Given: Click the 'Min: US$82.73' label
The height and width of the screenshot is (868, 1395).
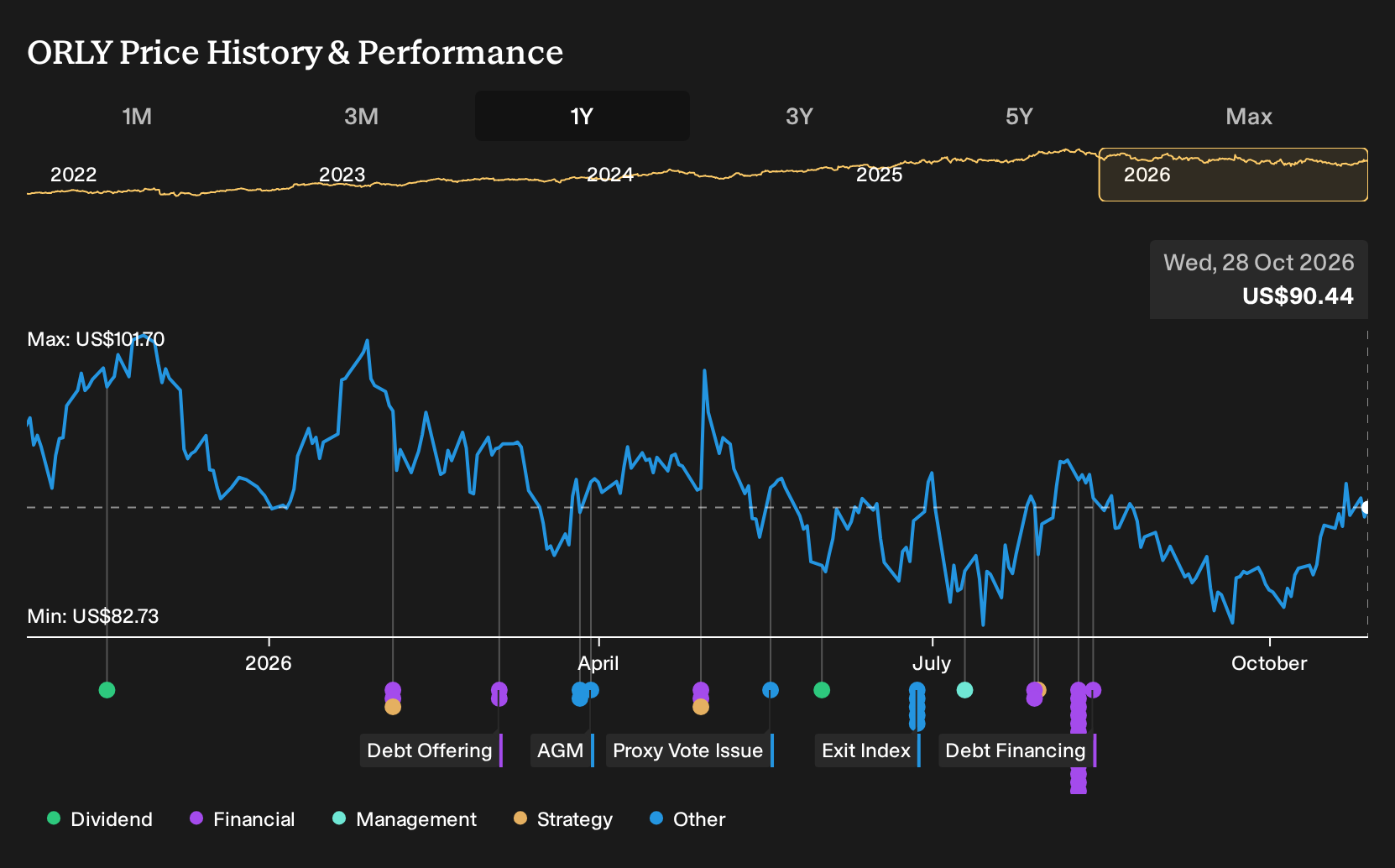Looking at the screenshot, I should point(93,616).
